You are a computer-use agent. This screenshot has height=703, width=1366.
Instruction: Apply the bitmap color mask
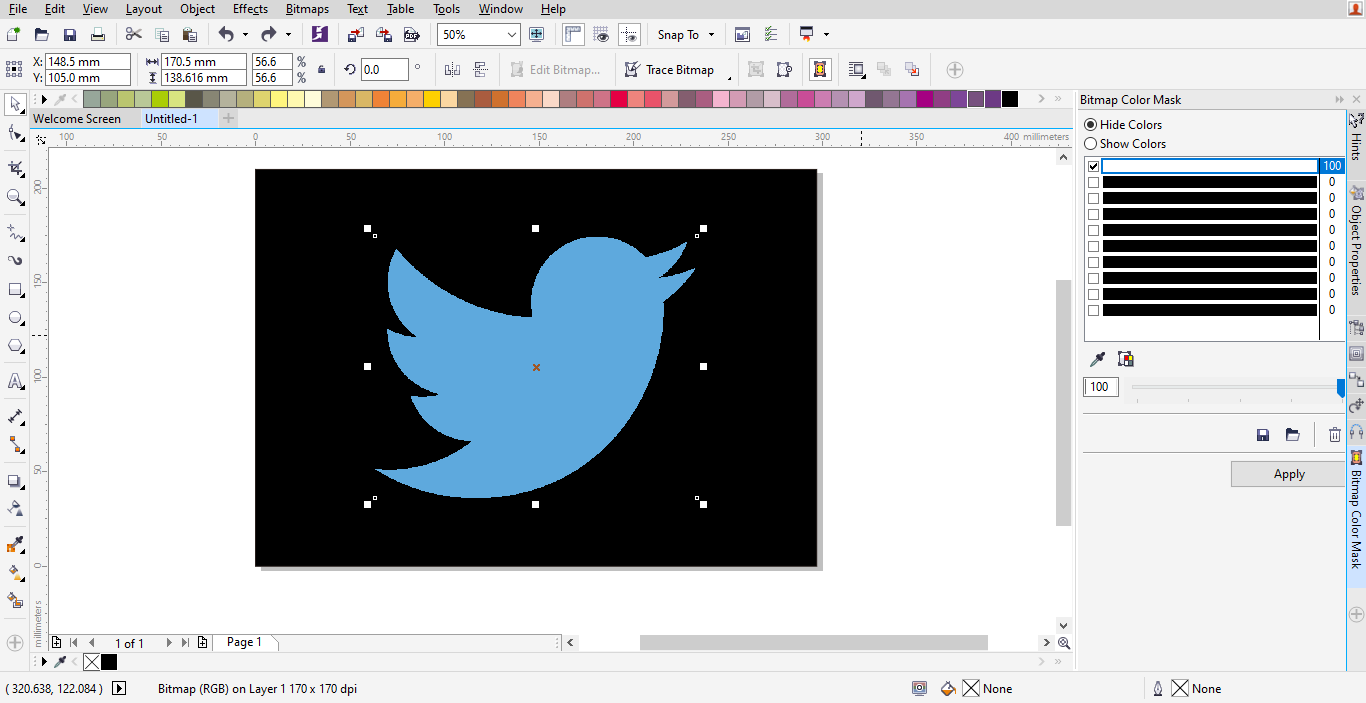1288,473
